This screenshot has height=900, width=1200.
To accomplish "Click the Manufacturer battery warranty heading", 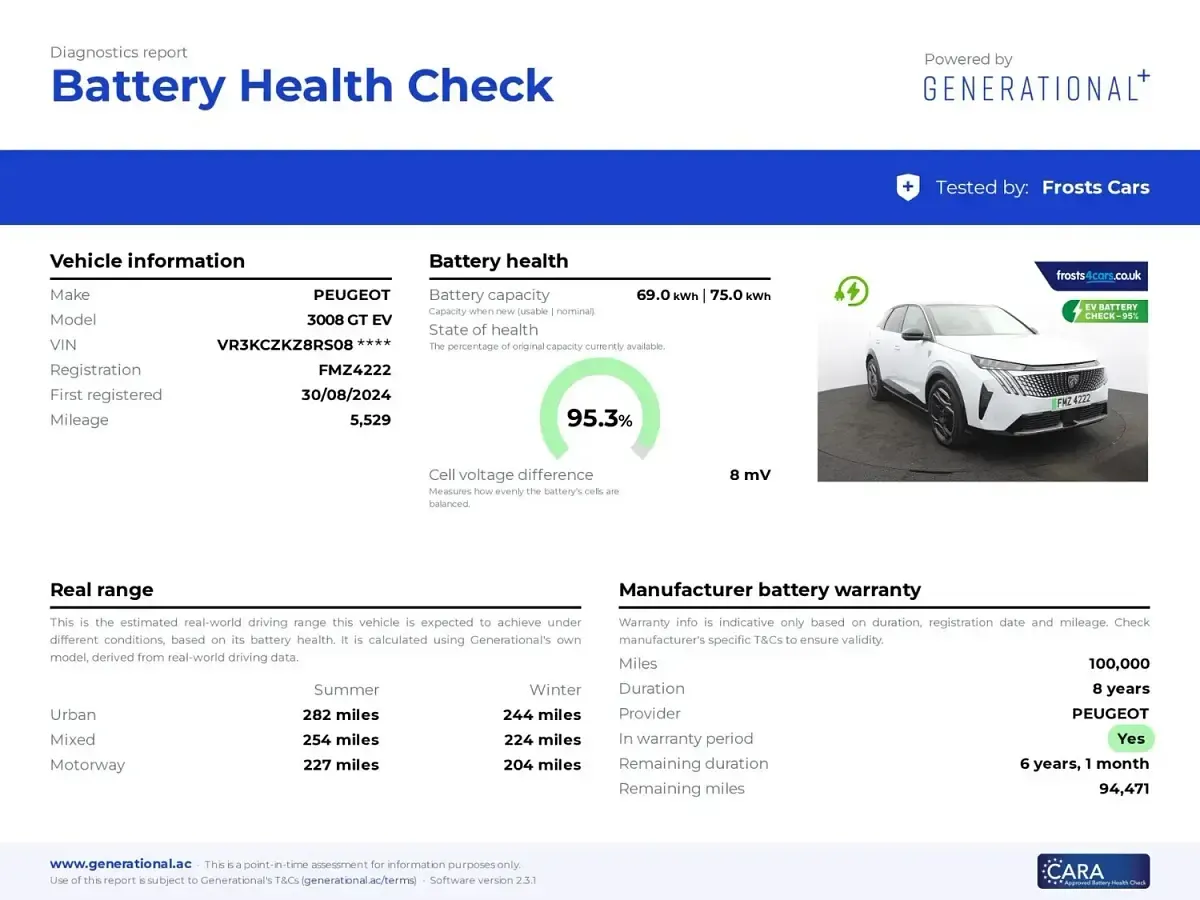I will coord(770,590).
